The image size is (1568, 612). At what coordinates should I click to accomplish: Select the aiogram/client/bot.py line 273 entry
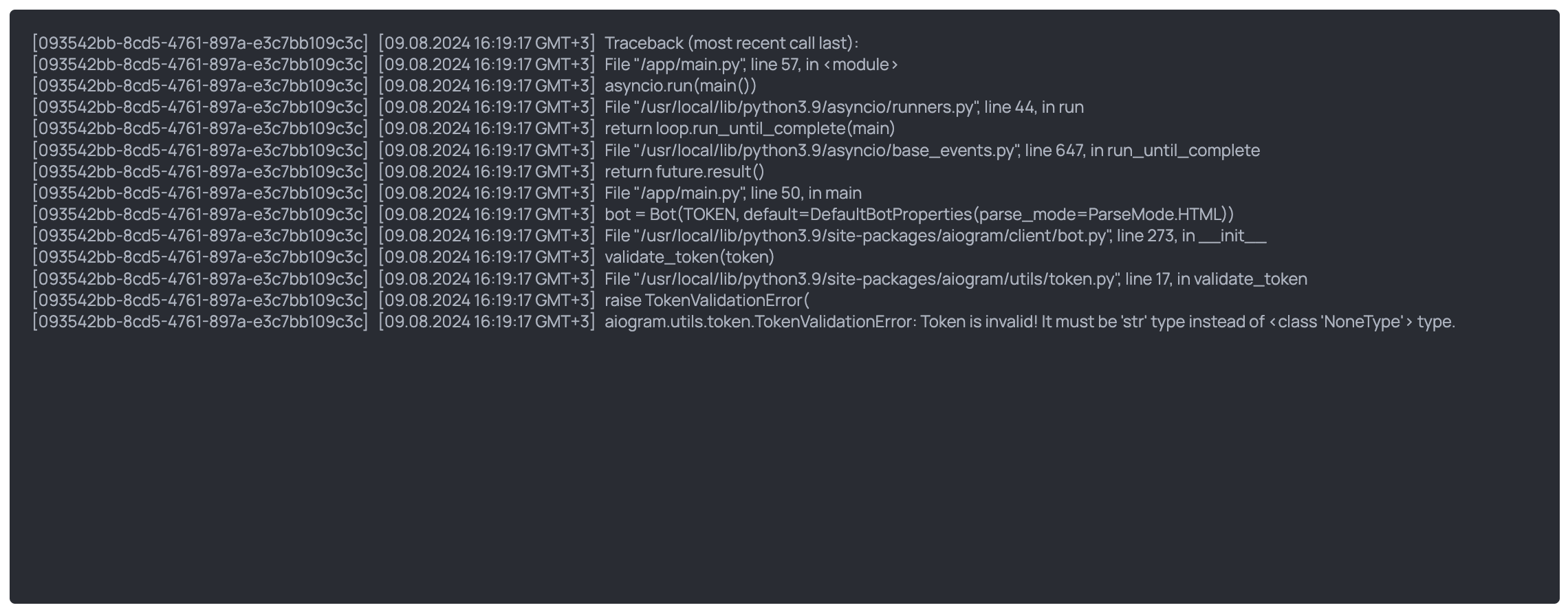935,236
